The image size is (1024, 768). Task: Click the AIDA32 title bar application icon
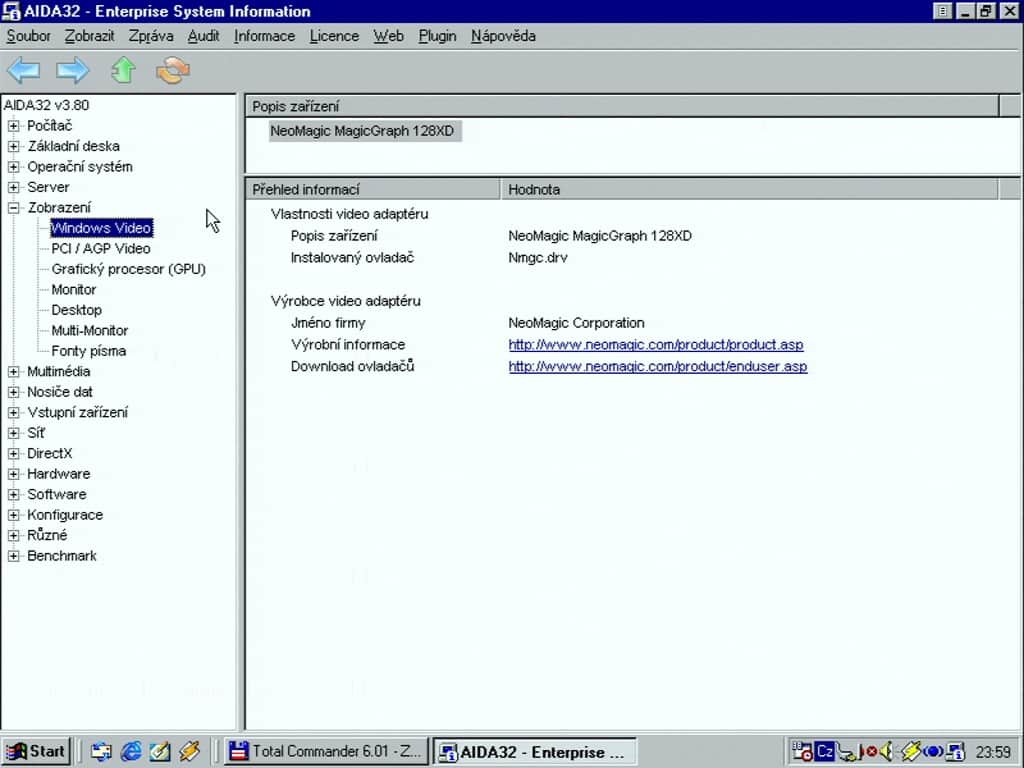coord(11,11)
